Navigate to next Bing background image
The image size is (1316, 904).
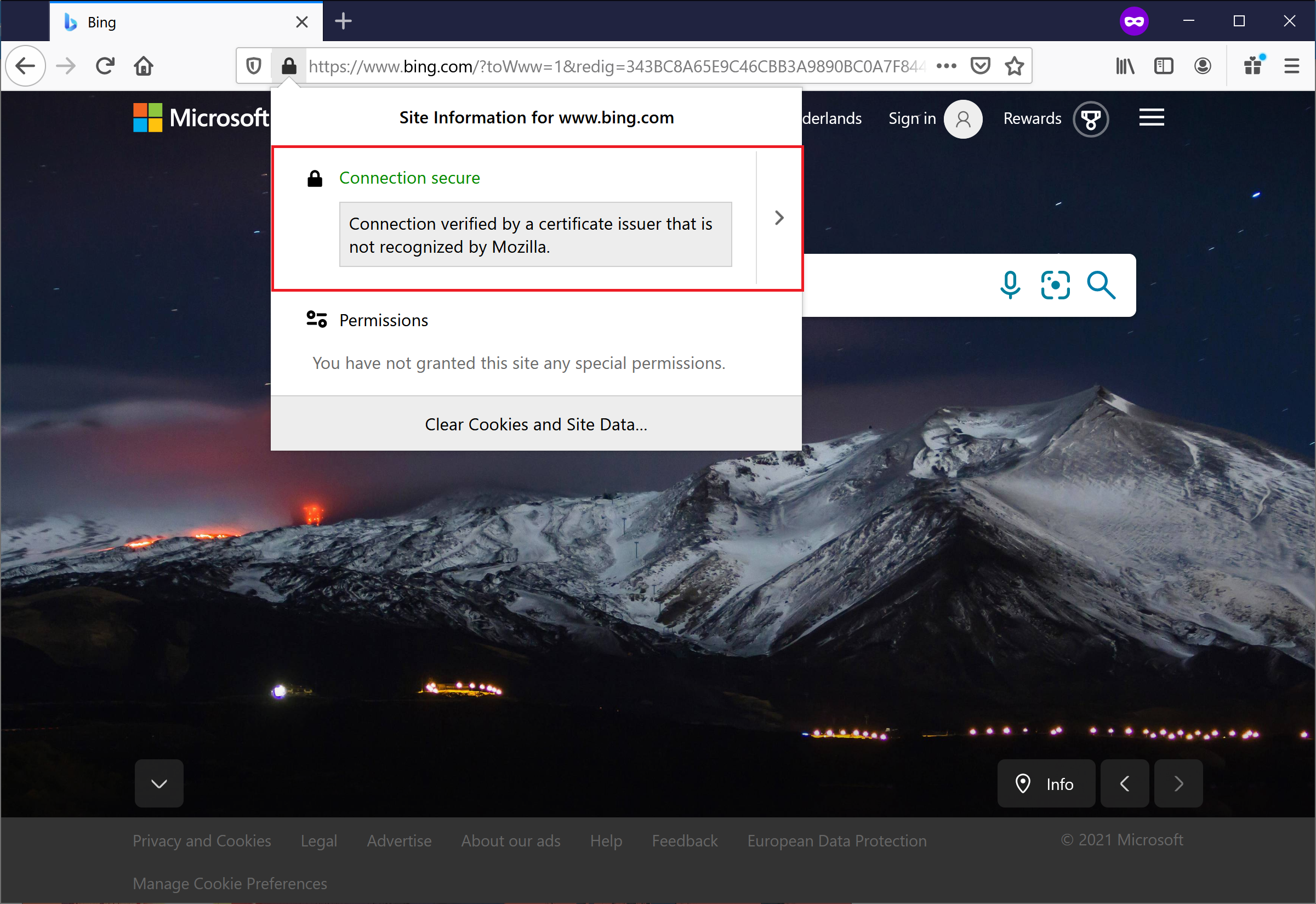pyautogui.click(x=1179, y=783)
